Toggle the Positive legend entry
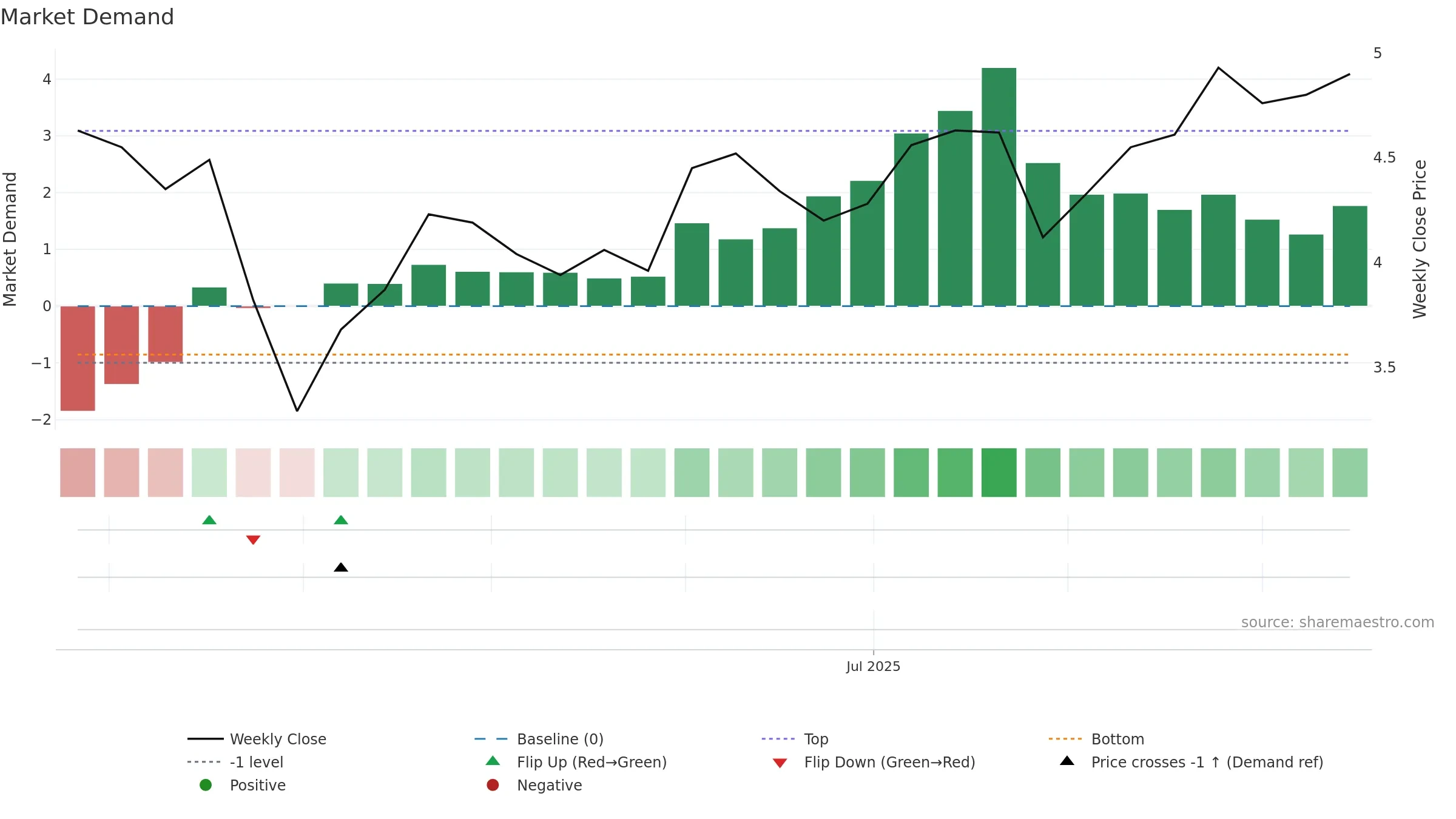This screenshot has width=1456, height=819. tap(243, 785)
